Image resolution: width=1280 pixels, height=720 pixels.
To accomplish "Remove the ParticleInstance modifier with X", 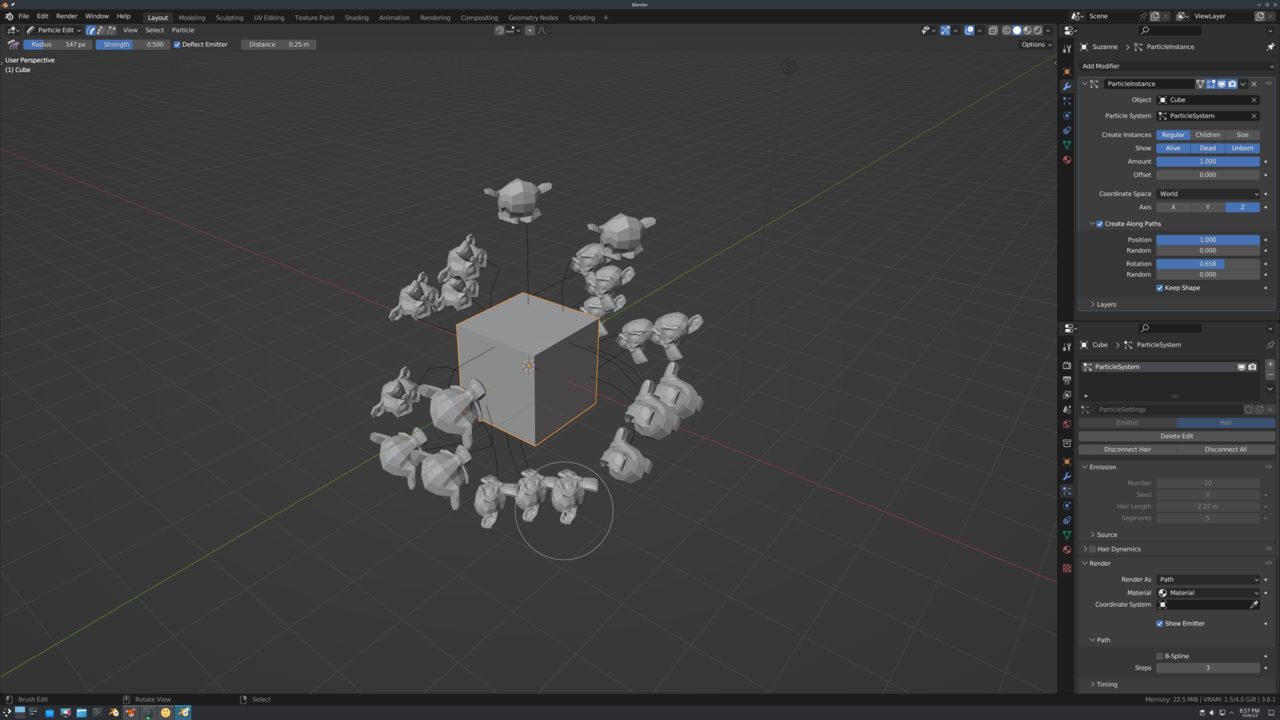I will [1254, 84].
